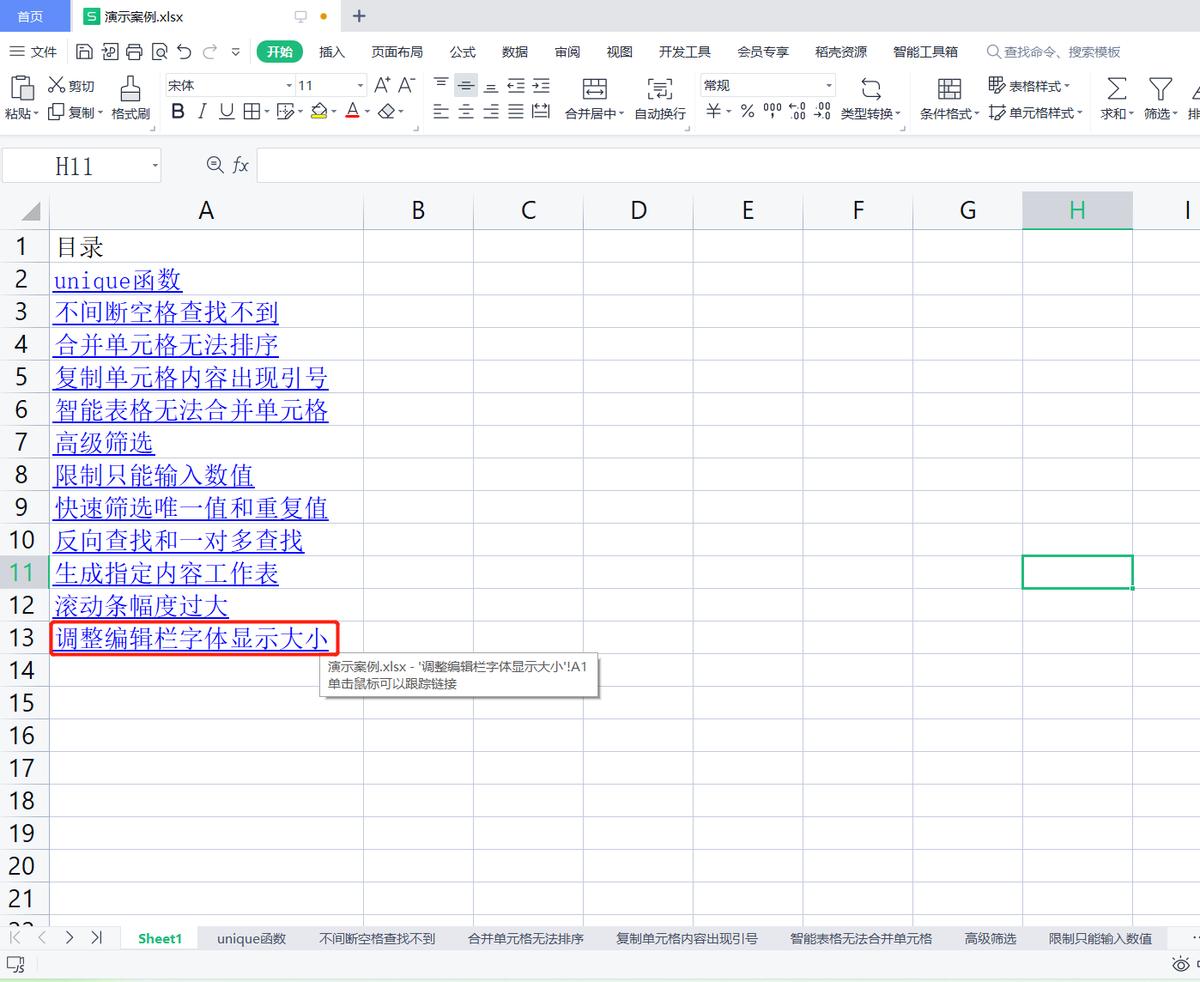
Task: Open the 'unique函数' sheet tab
Action: 251,938
